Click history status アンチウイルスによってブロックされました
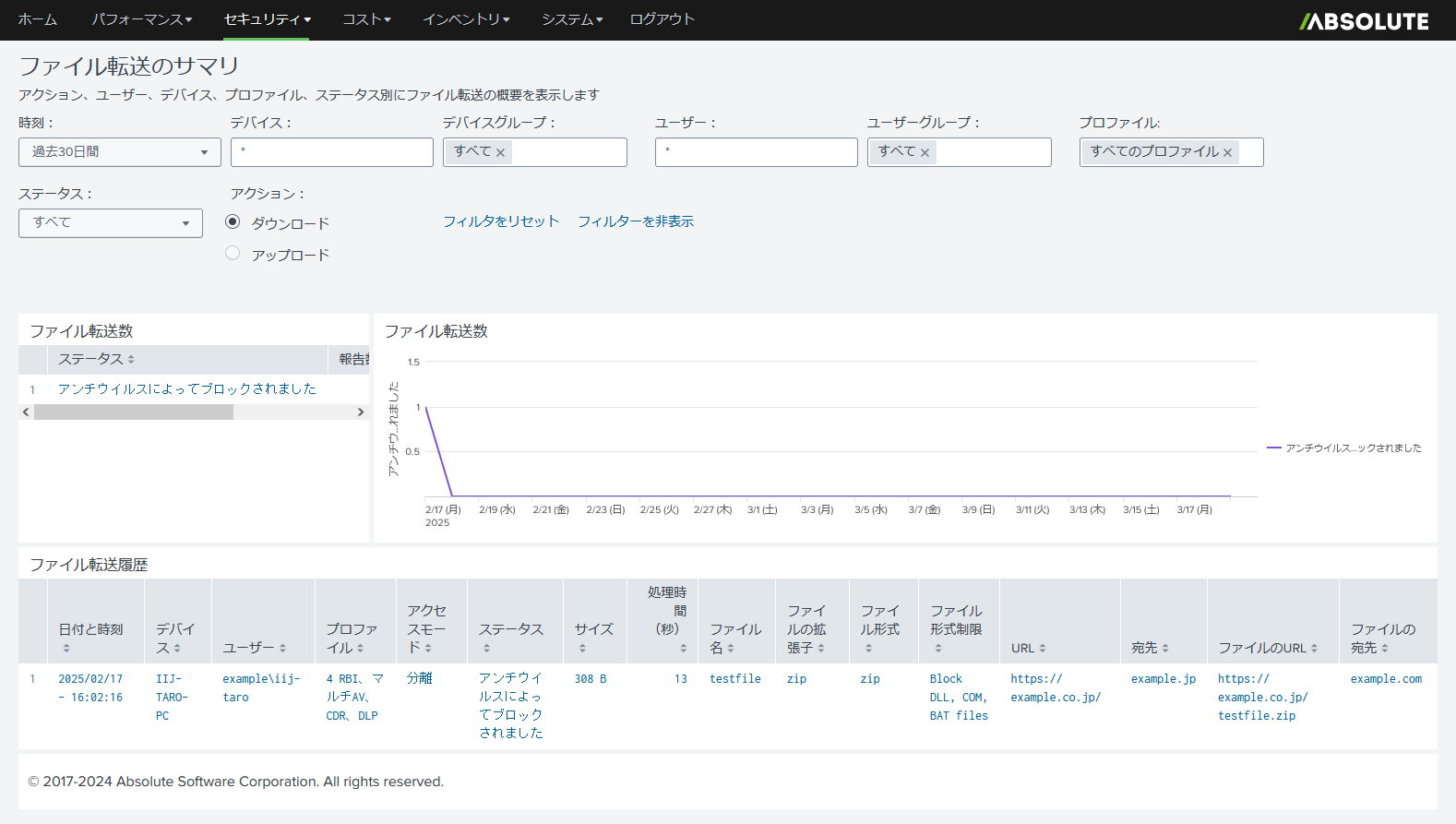The width and height of the screenshot is (1456, 824). 511,705
